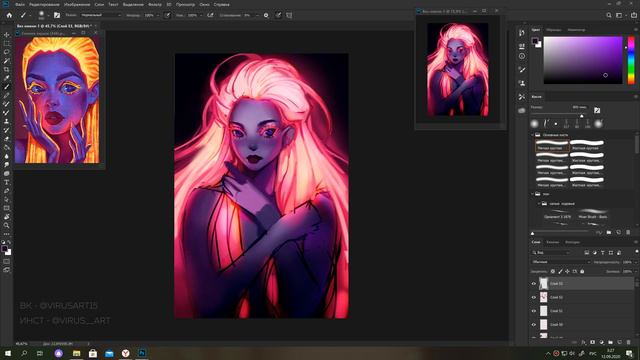
Task: Click the foreground color swatch in Color panel
Action: click(x=535, y=41)
